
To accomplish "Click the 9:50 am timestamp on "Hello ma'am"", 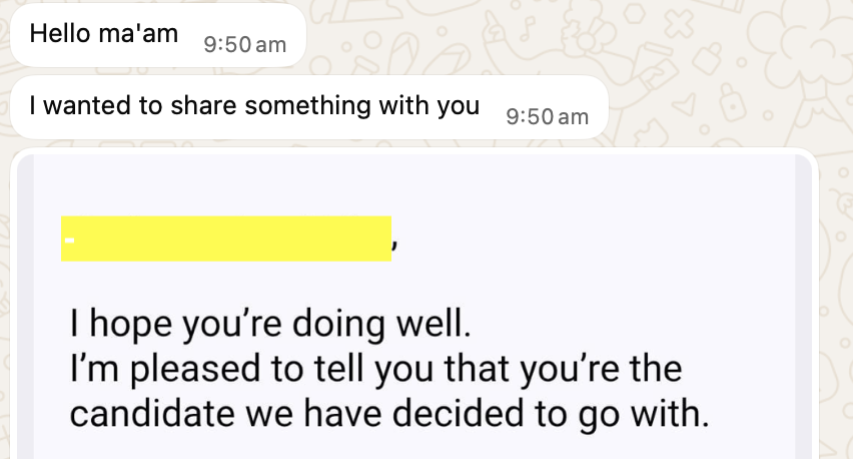I will [244, 45].
